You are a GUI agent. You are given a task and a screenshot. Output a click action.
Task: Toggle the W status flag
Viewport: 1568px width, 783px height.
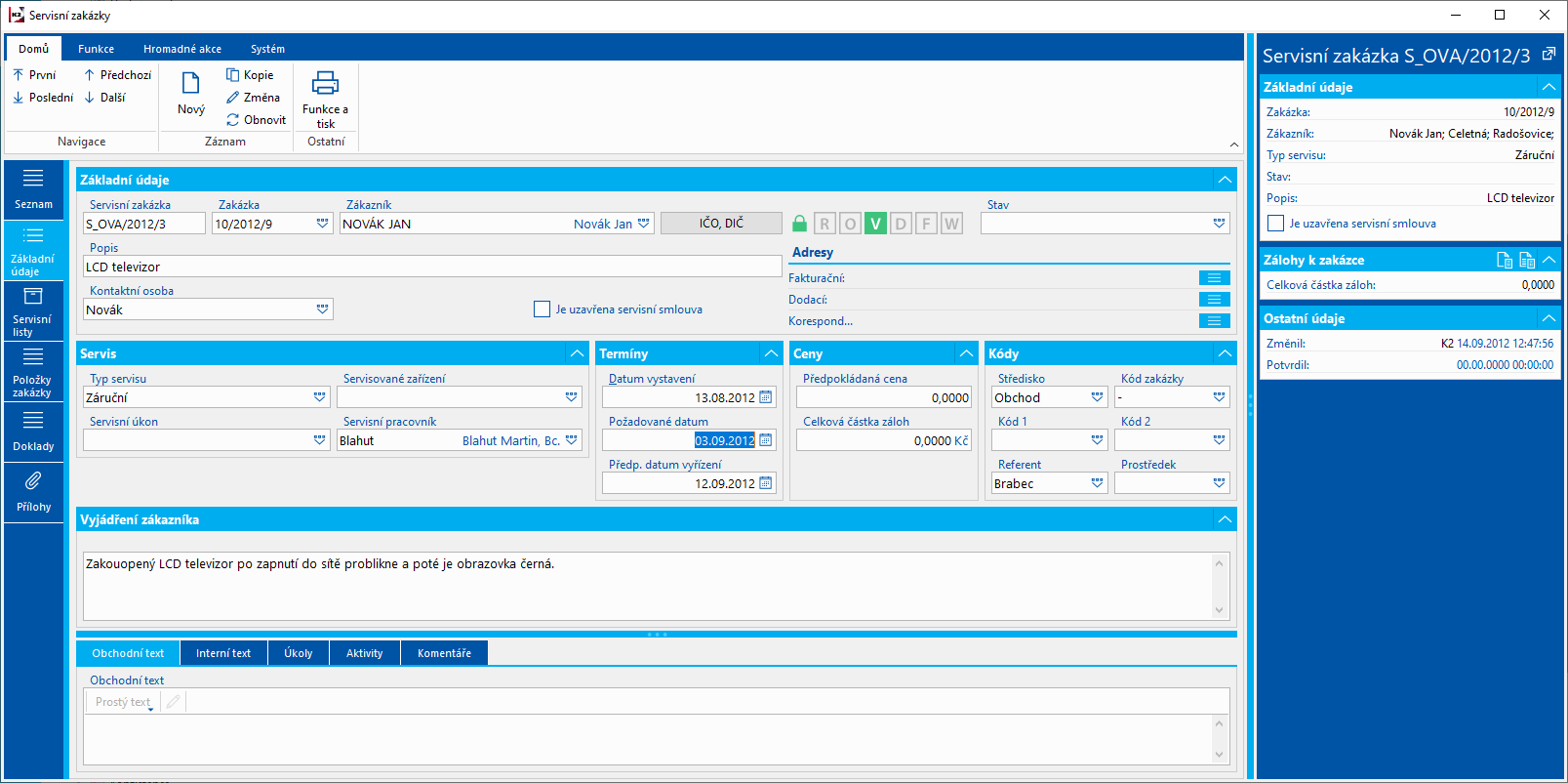coord(951,224)
